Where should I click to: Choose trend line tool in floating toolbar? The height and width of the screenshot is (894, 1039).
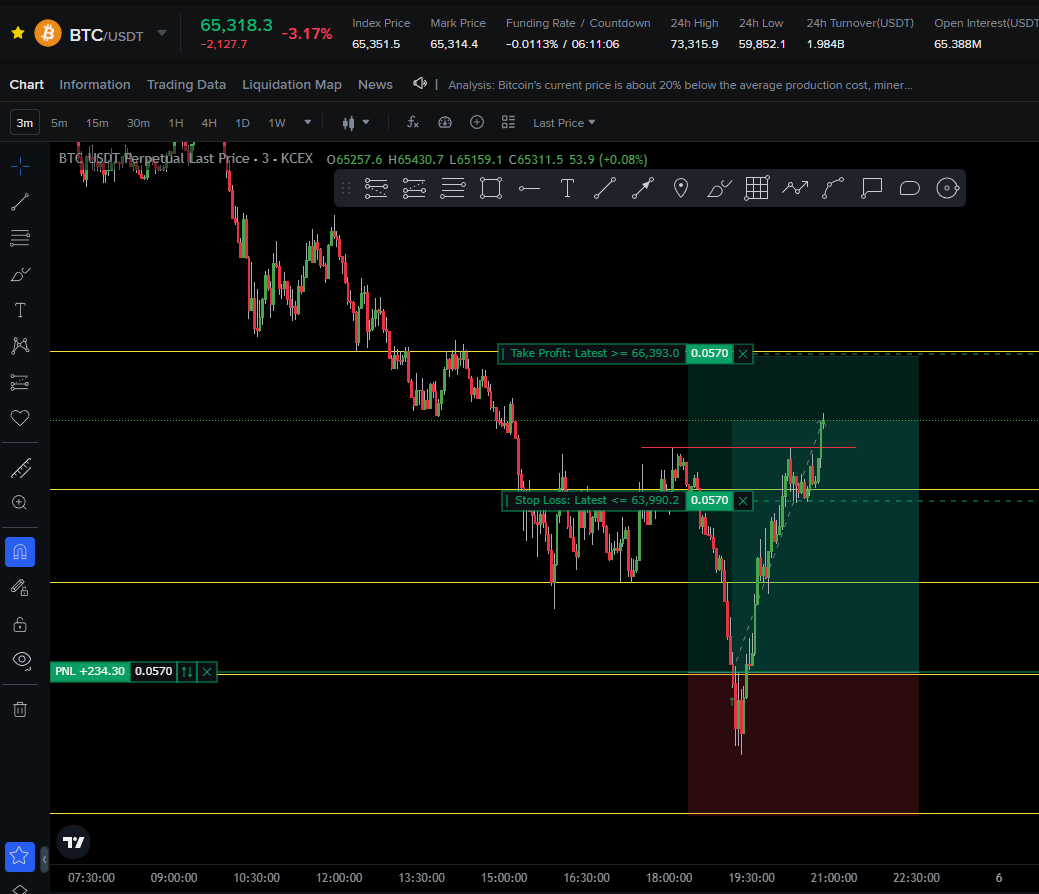(x=604, y=188)
